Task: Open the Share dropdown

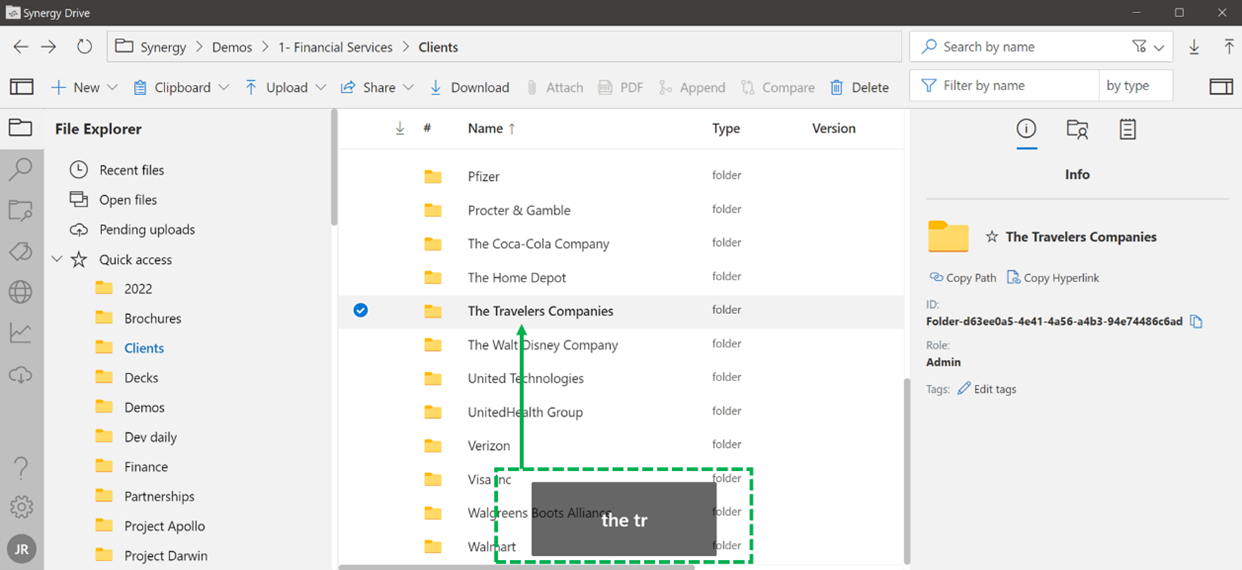Action: (377, 87)
